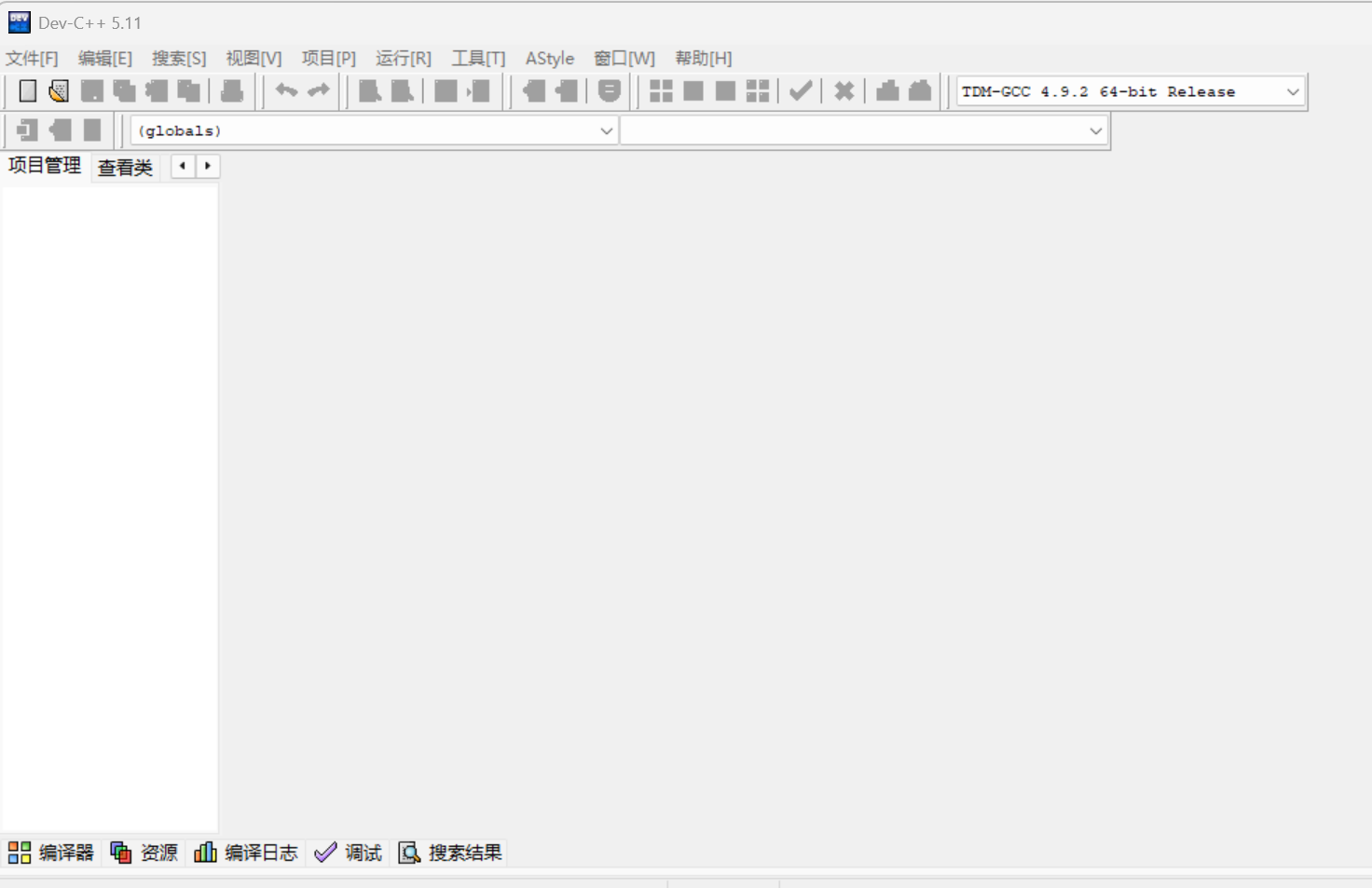This screenshot has width=1372, height=888.
Task: Open the 文件[F] menu
Action: click(32, 59)
